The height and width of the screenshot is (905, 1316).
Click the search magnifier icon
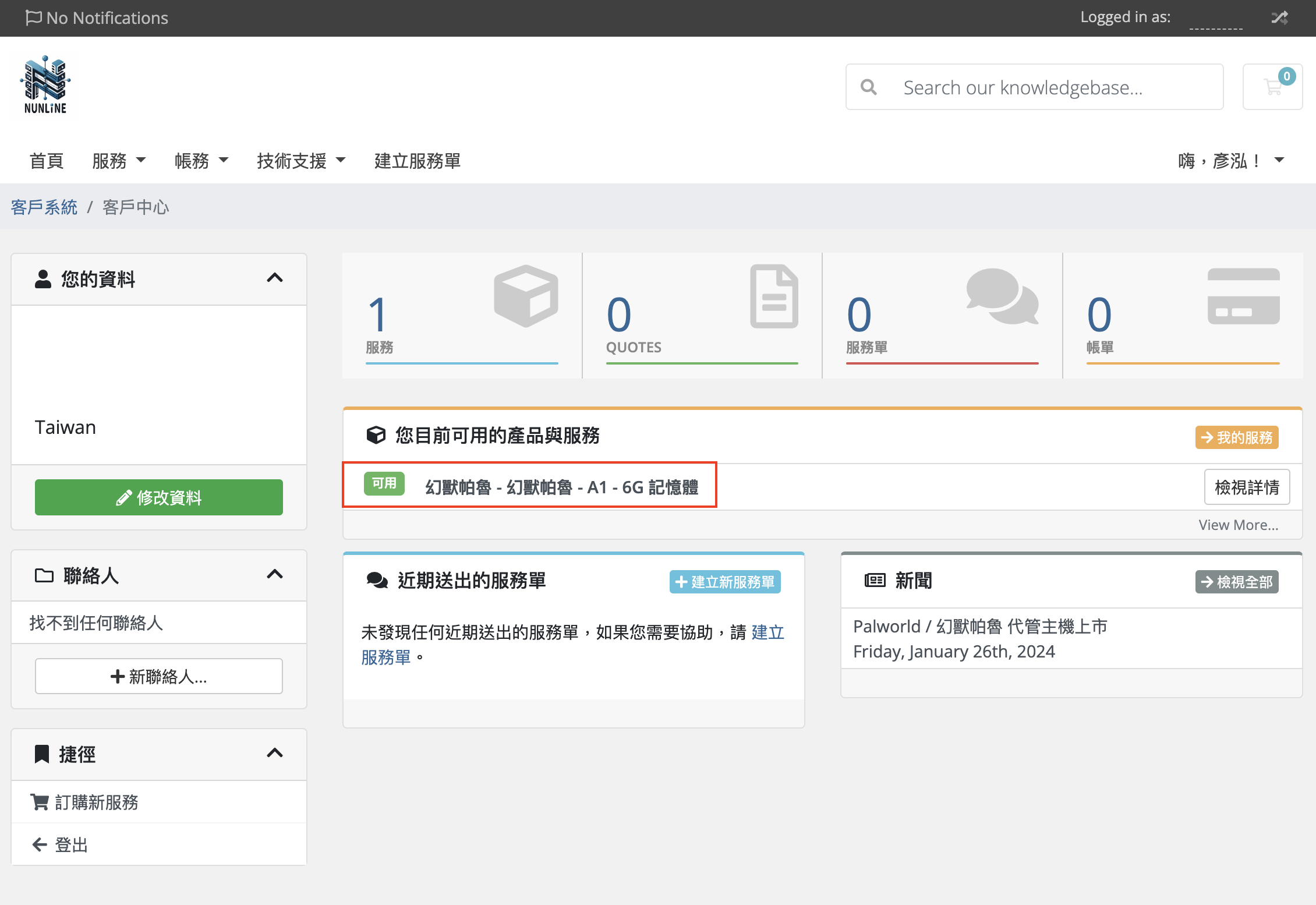(x=869, y=87)
